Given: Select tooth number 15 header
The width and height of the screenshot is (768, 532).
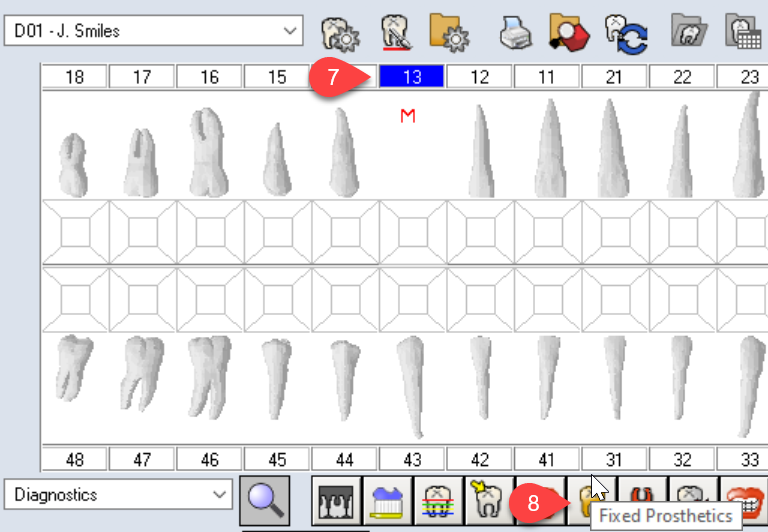Looking at the screenshot, I should click(x=277, y=77).
